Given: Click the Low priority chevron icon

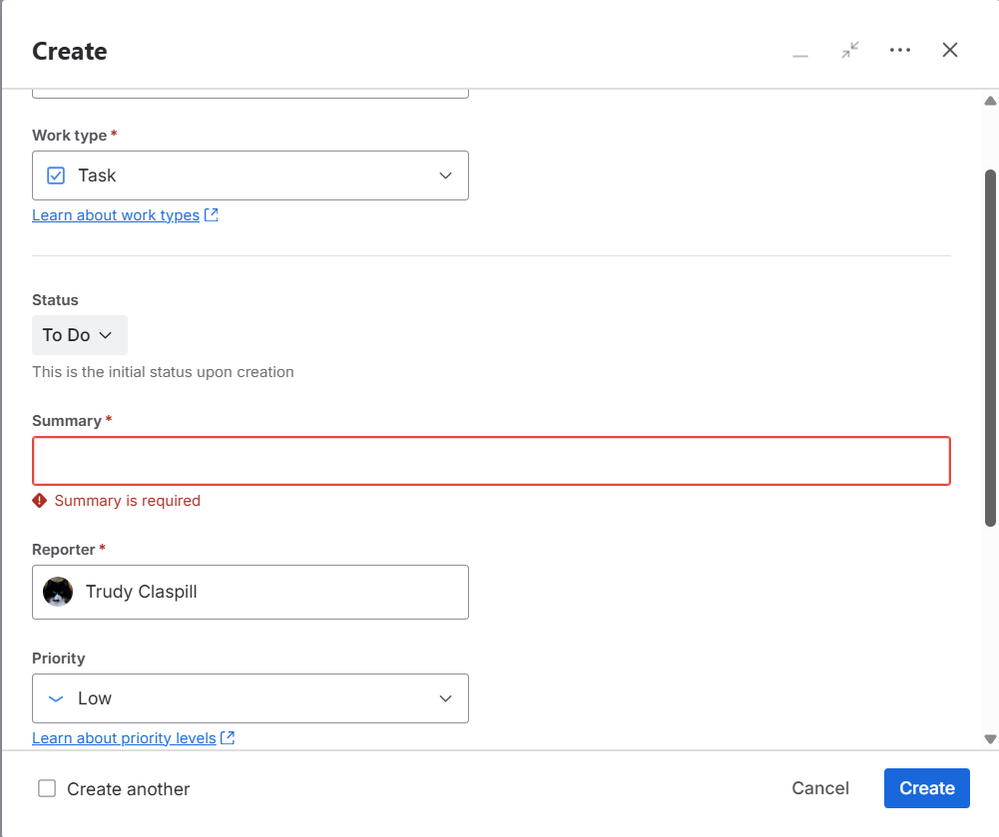Looking at the screenshot, I should (x=57, y=699).
